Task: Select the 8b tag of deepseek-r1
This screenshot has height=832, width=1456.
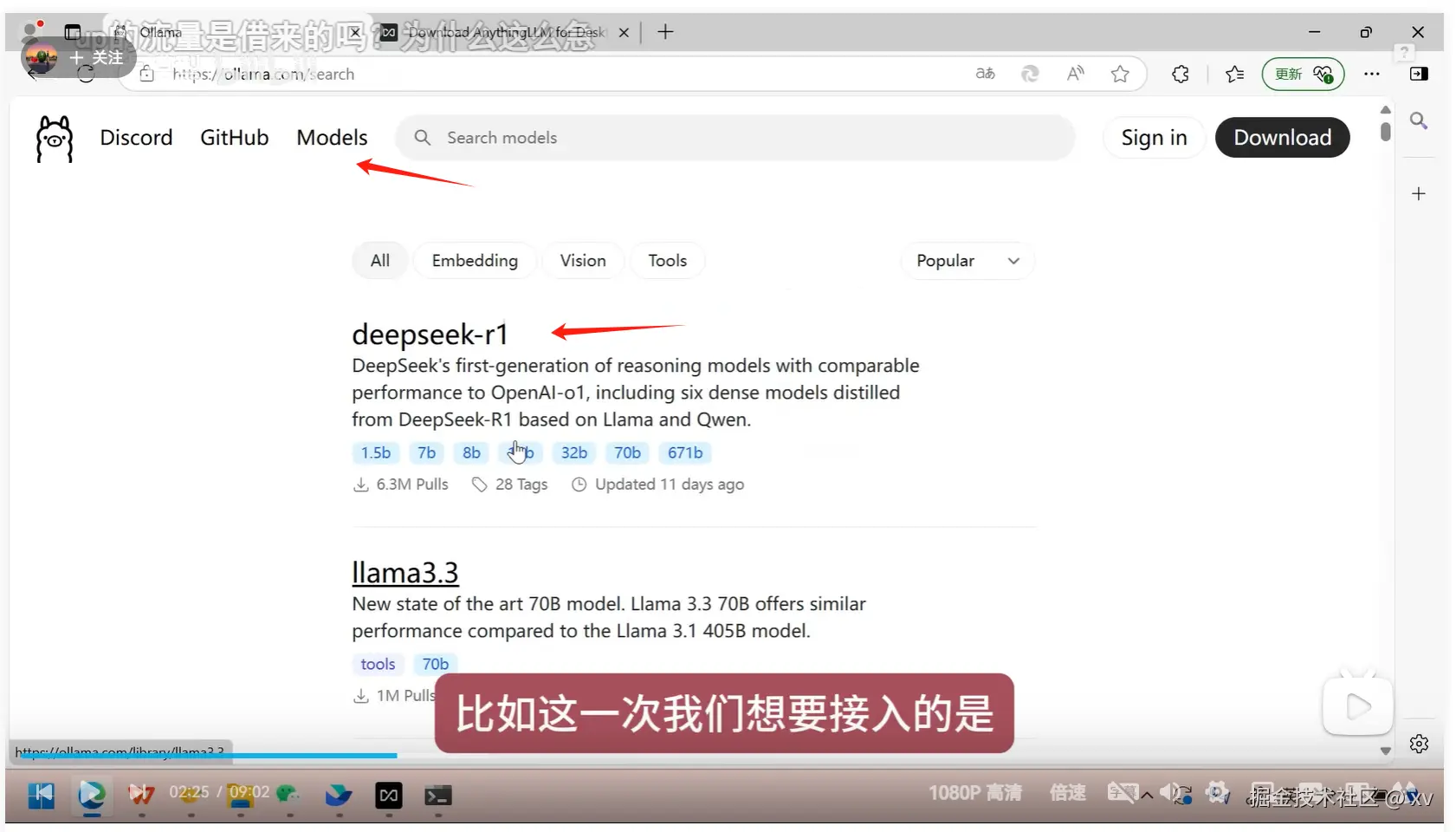Action: click(x=471, y=453)
